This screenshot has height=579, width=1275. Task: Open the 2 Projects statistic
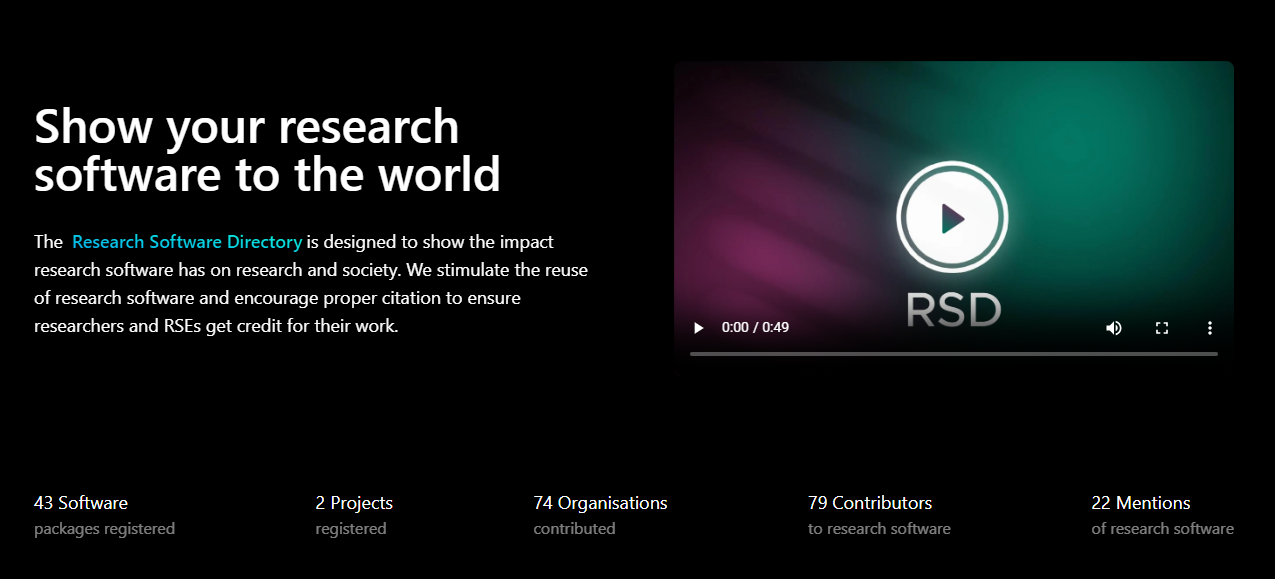pos(354,503)
